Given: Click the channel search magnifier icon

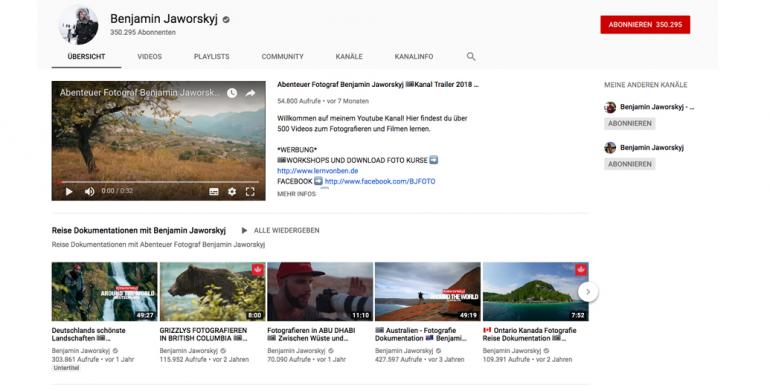Looking at the screenshot, I should pos(471,56).
